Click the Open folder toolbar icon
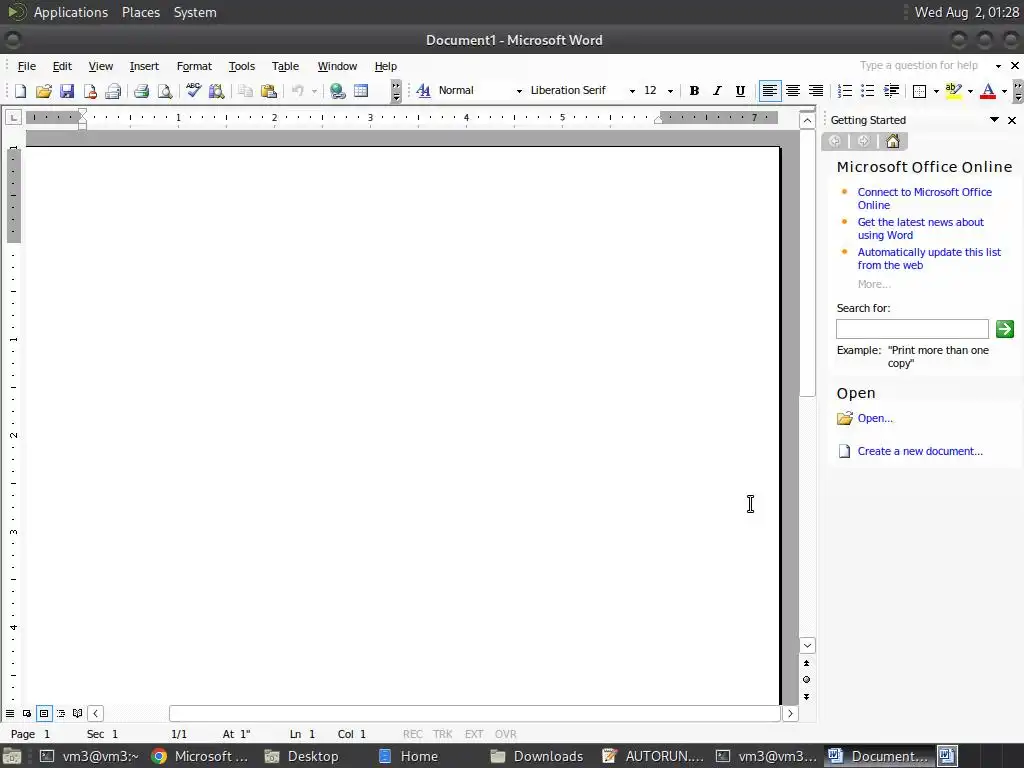The image size is (1024, 768). pyautogui.click(x=44, y=91)
